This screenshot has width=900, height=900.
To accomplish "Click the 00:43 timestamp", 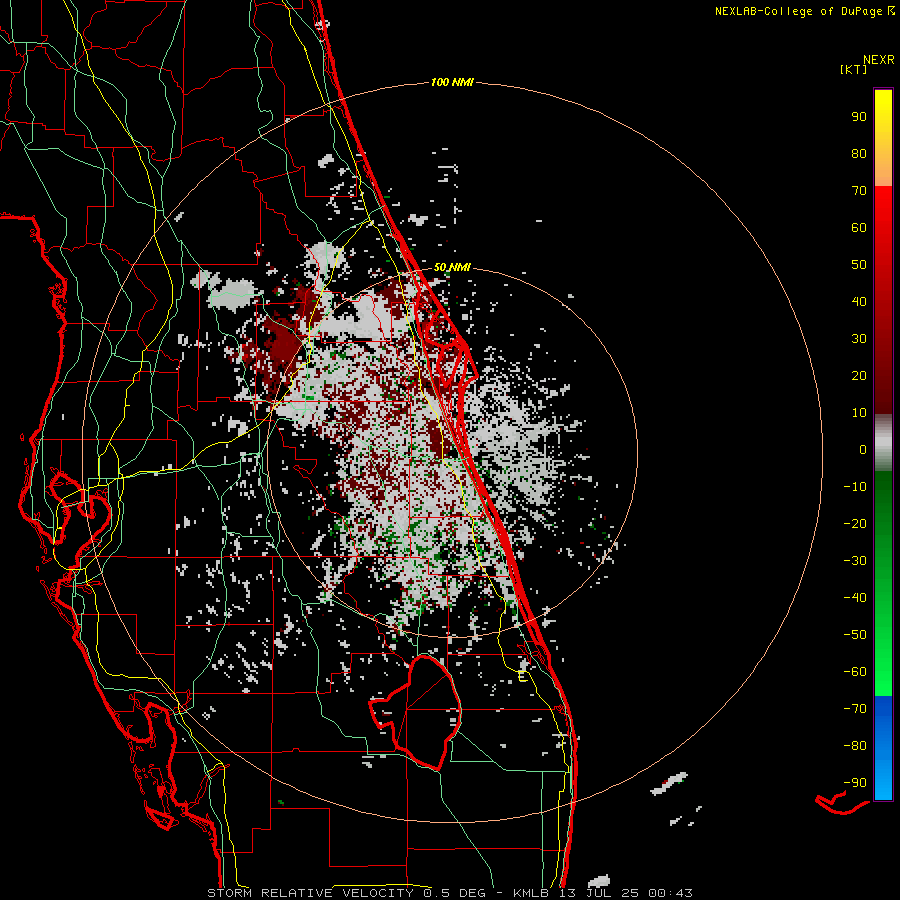I will pos(670,893).
